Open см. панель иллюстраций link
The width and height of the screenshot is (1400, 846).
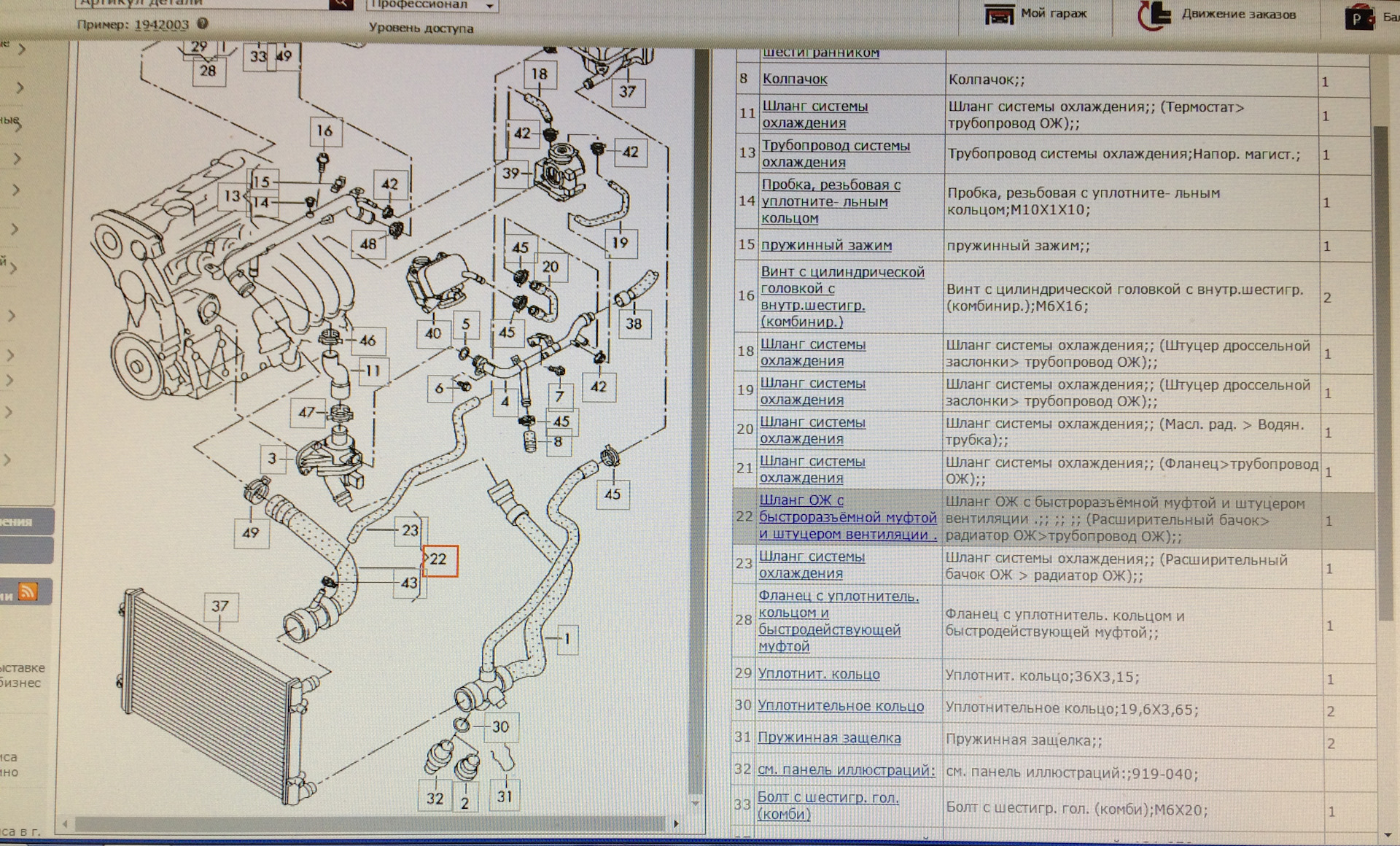(846, 770)
